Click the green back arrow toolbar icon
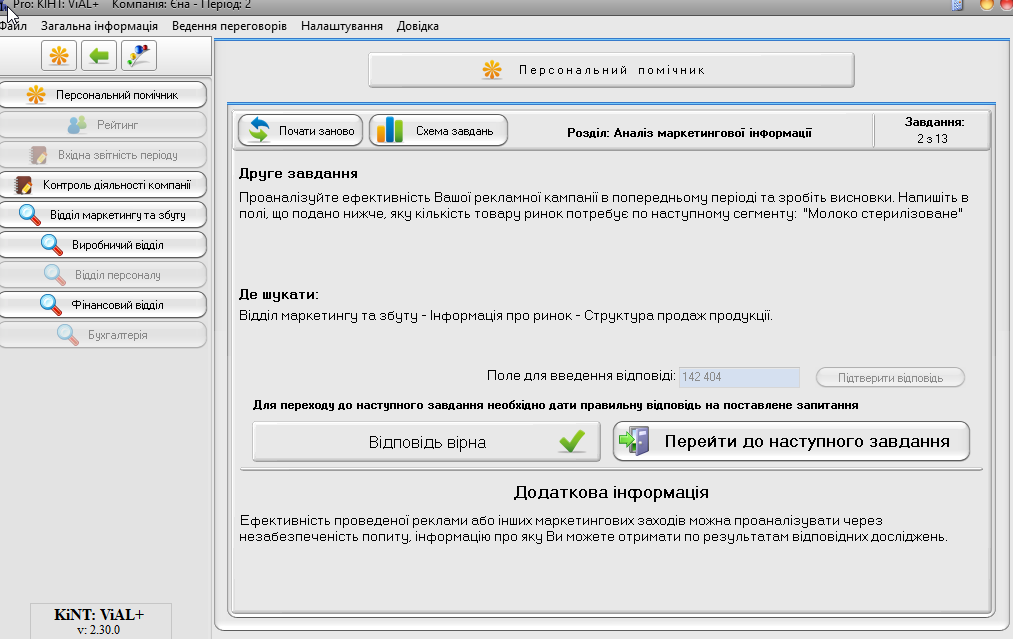This screenshot has height=639, width=1013. click(x=99, y=56)
